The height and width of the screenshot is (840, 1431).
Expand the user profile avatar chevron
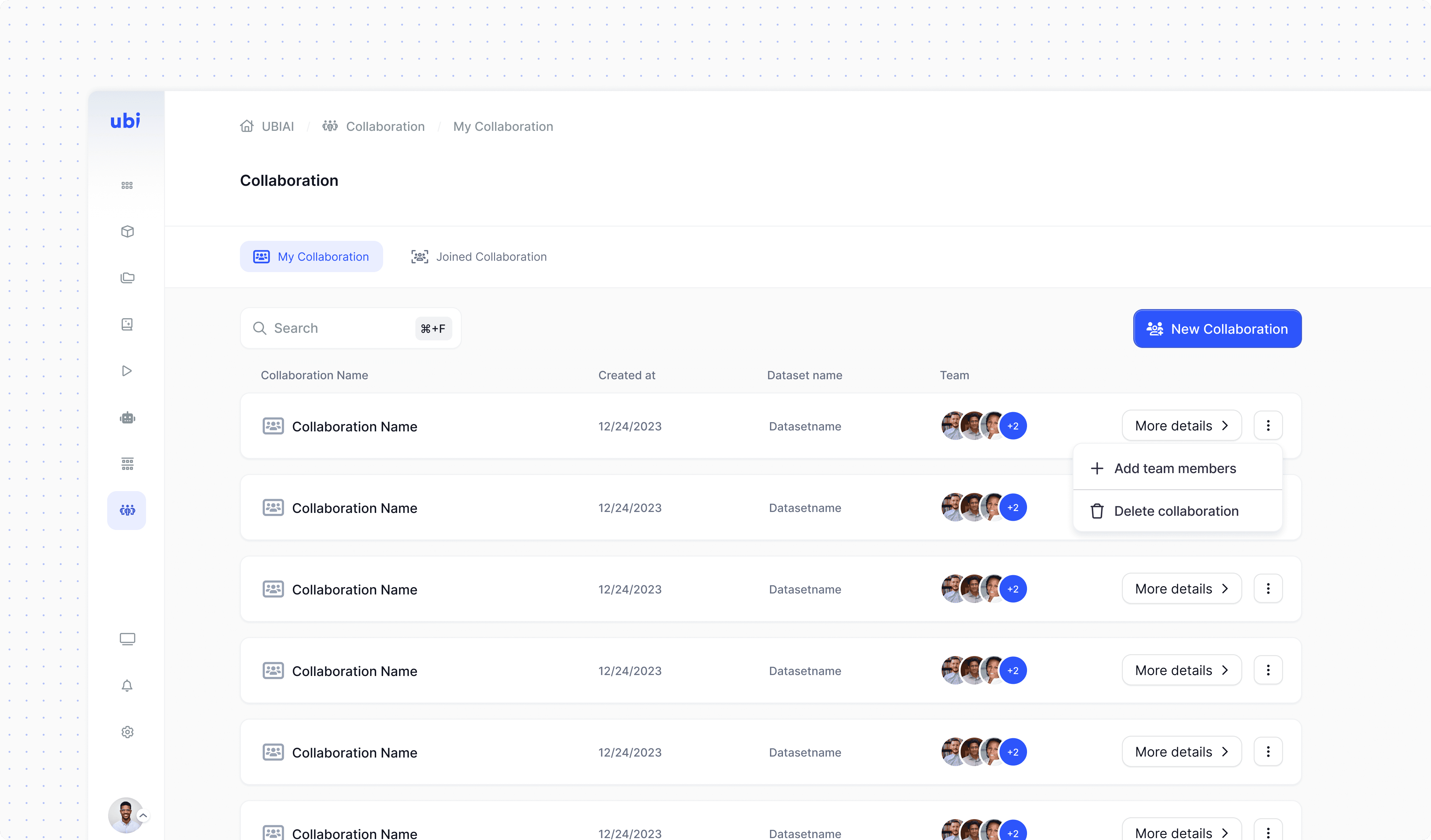[144, 816]
